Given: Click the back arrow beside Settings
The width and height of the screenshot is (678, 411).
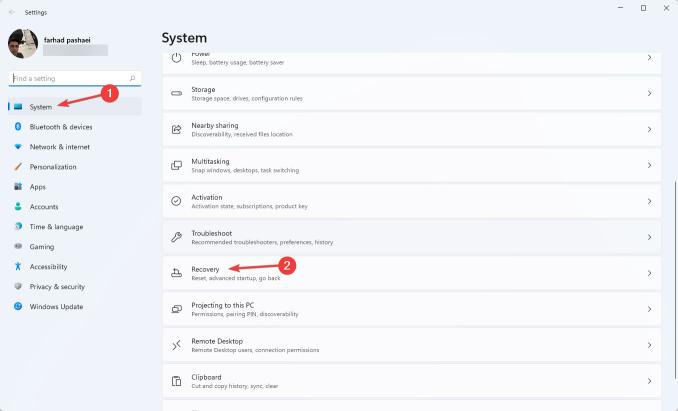Looking at the screenshot, I should (11, 12).
